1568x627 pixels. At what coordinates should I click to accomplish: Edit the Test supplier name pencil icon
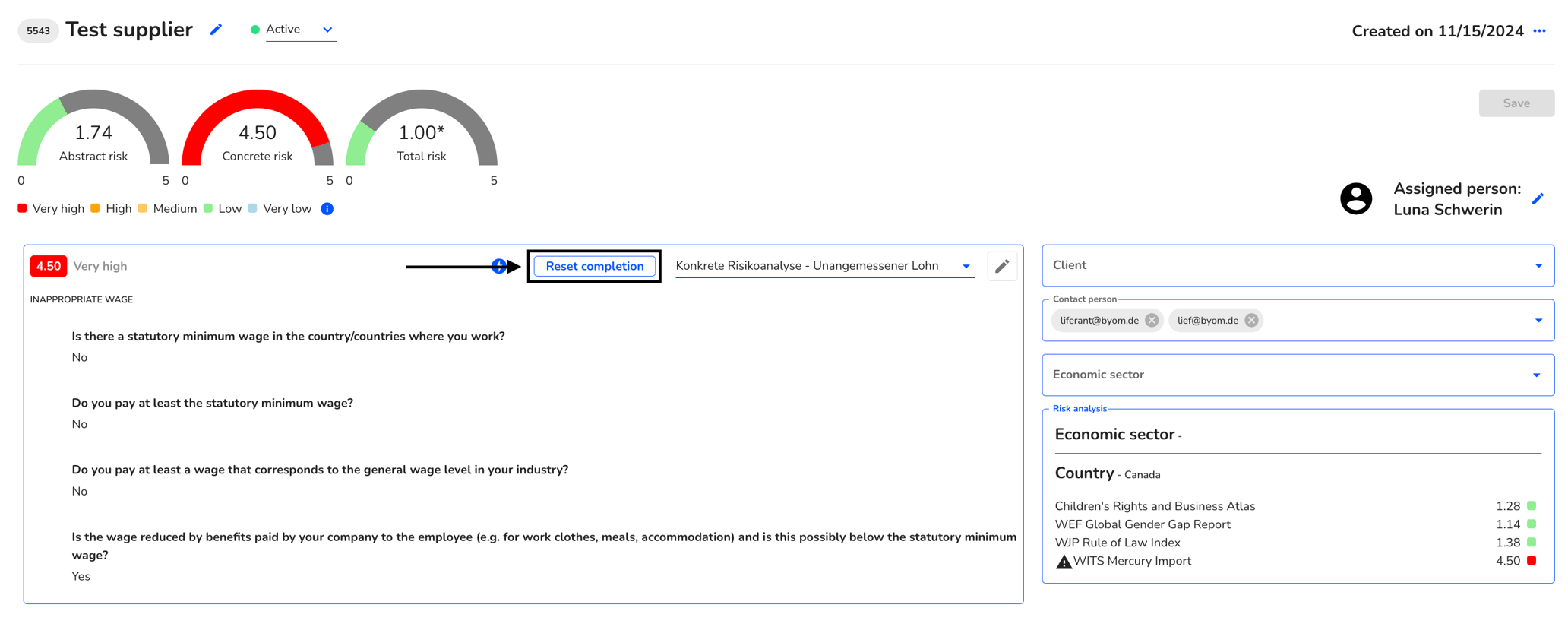pyautogui.click(x=217, y=30)
